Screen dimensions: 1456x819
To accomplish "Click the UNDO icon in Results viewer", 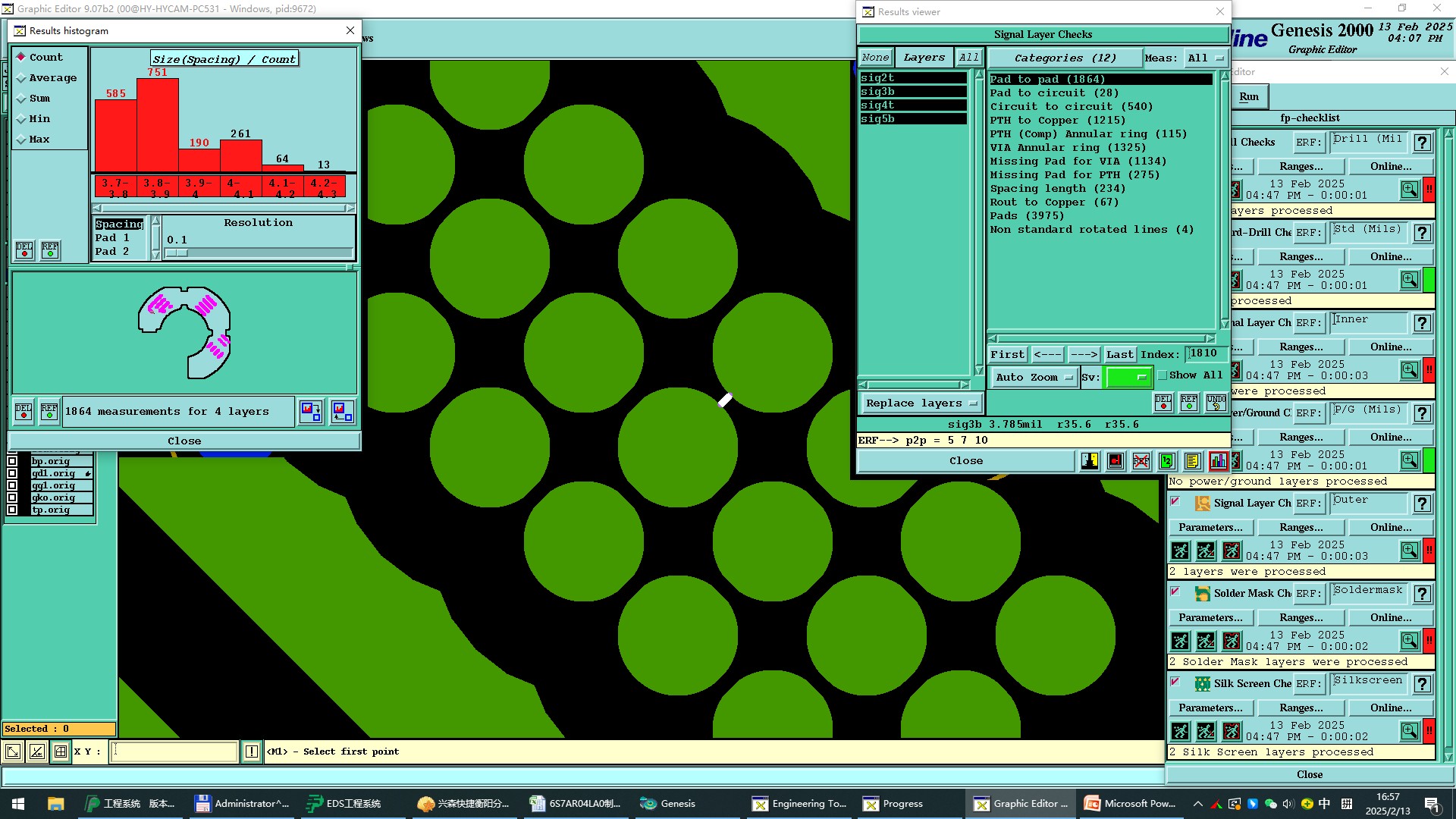I will pos(1216,403).
